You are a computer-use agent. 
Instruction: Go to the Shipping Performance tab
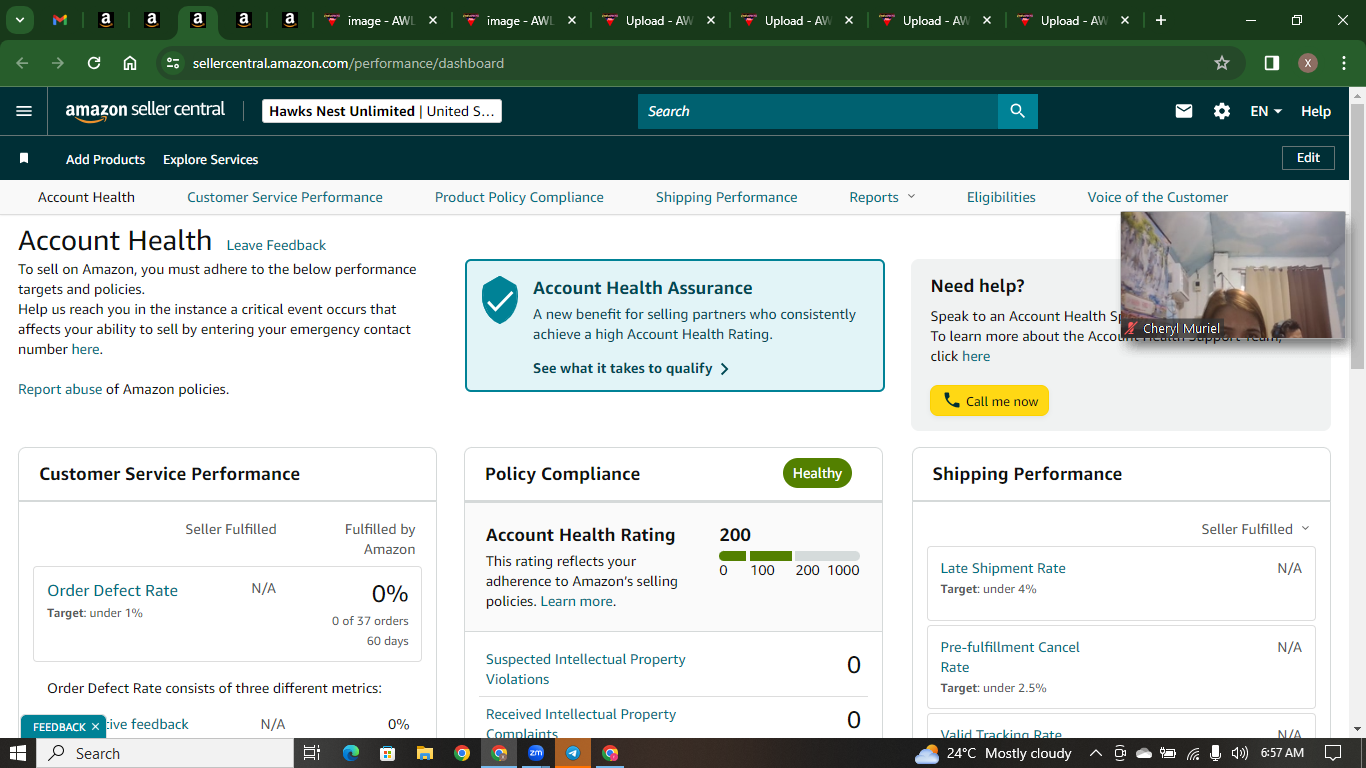727,197
